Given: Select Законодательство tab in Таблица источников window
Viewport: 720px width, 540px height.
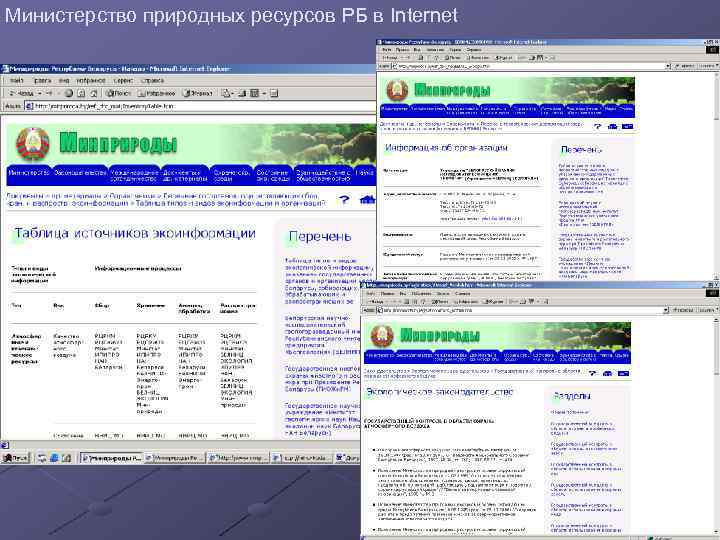Looking at the screenshot, I should point(80,175).
